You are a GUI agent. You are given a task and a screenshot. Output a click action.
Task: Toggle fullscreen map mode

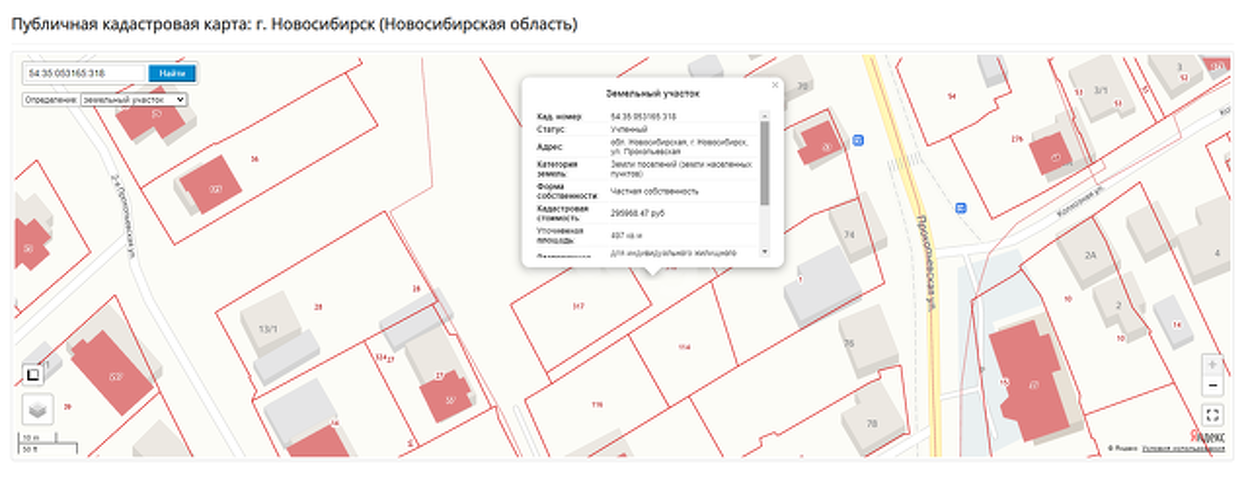(1213, 415)
